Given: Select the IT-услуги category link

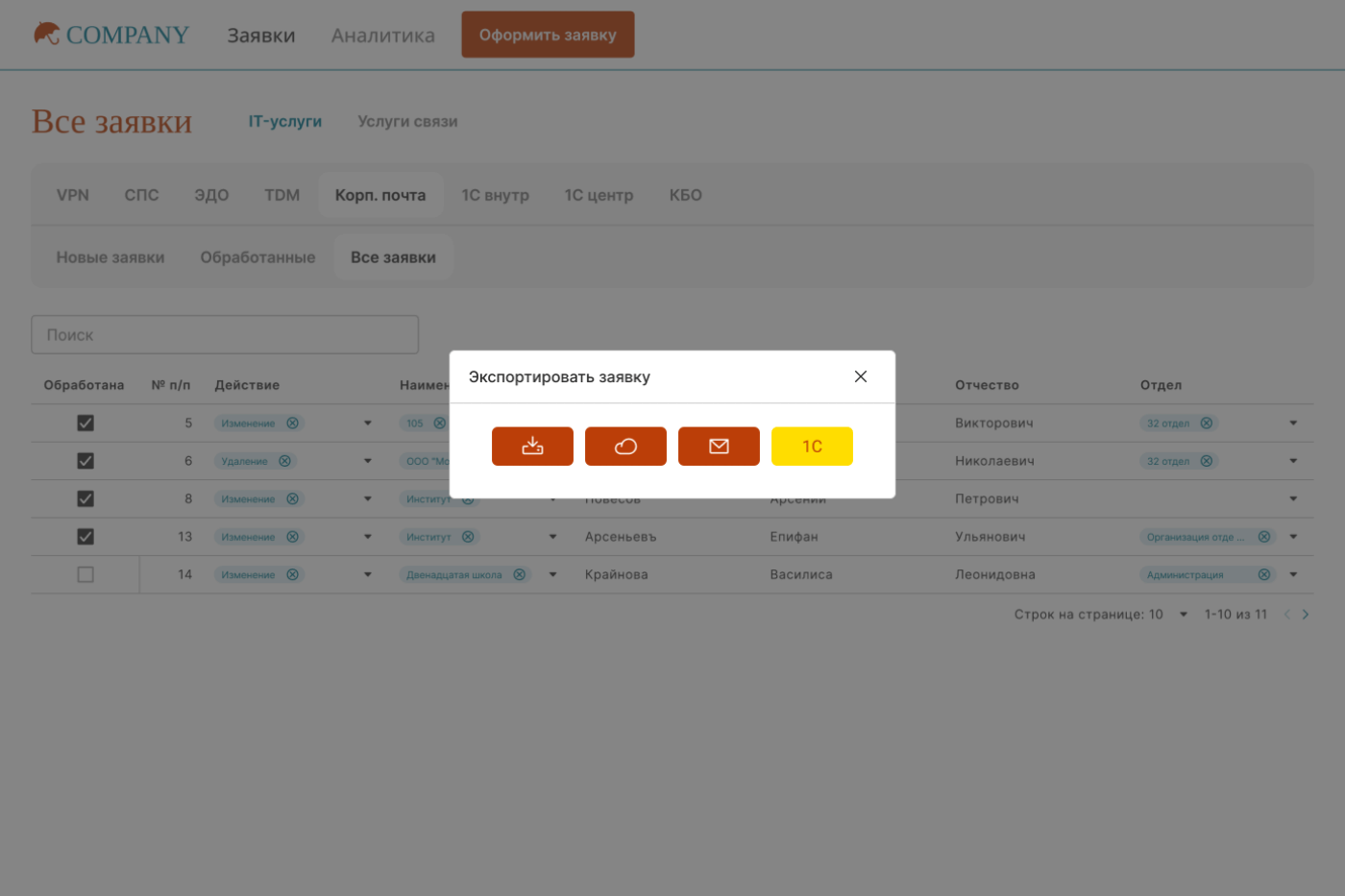Looking at the screenshot, I should [x=285, y=121].
